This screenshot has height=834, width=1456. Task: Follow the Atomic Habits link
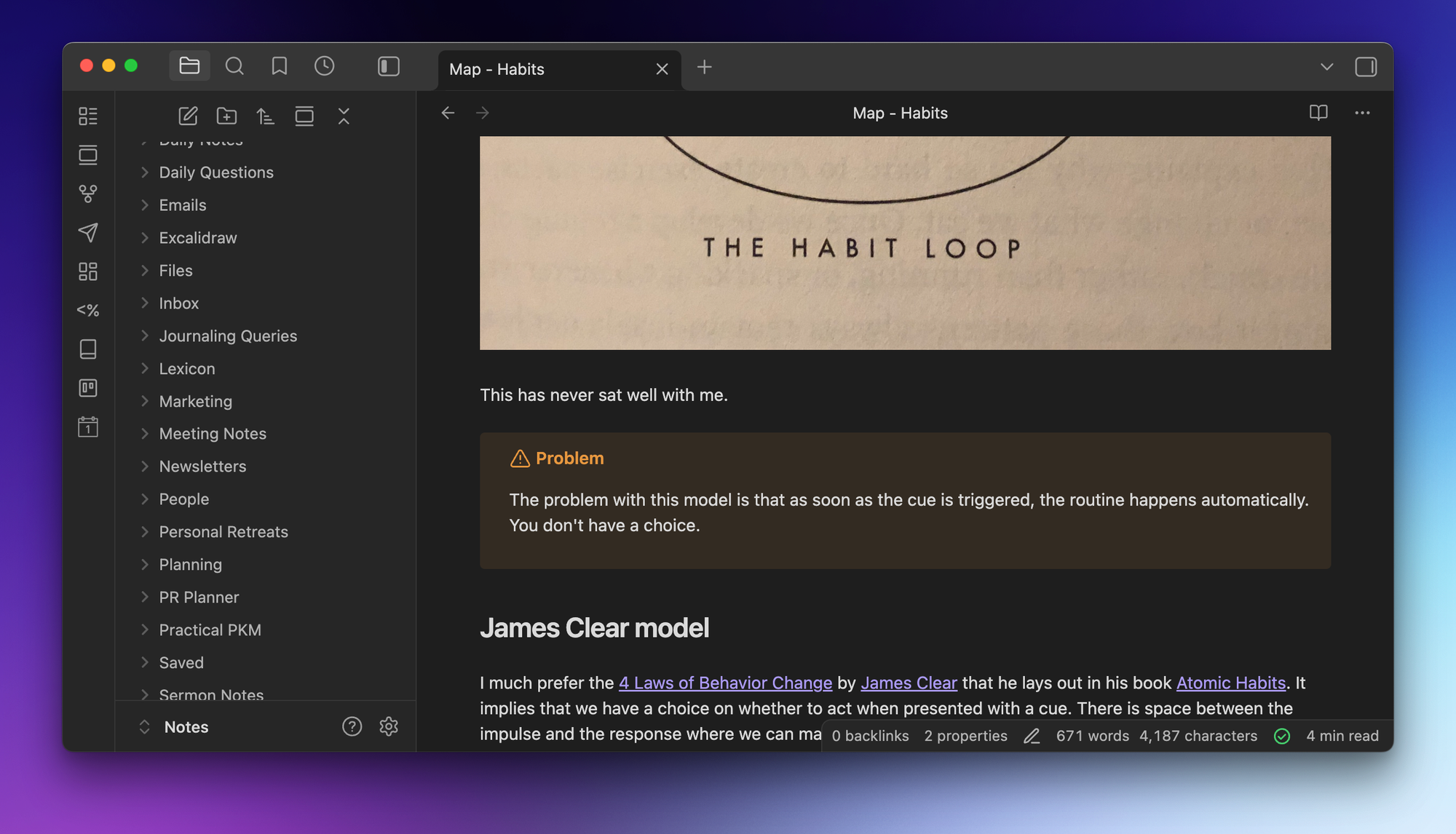tap(1231, 683)
